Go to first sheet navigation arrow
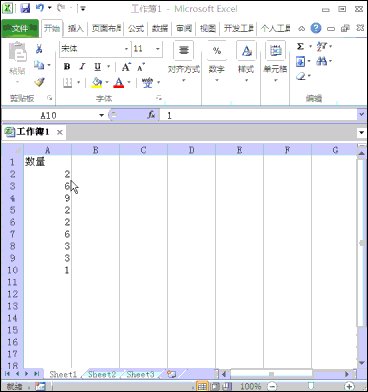The image size is (368, 392). coord(7,374)
